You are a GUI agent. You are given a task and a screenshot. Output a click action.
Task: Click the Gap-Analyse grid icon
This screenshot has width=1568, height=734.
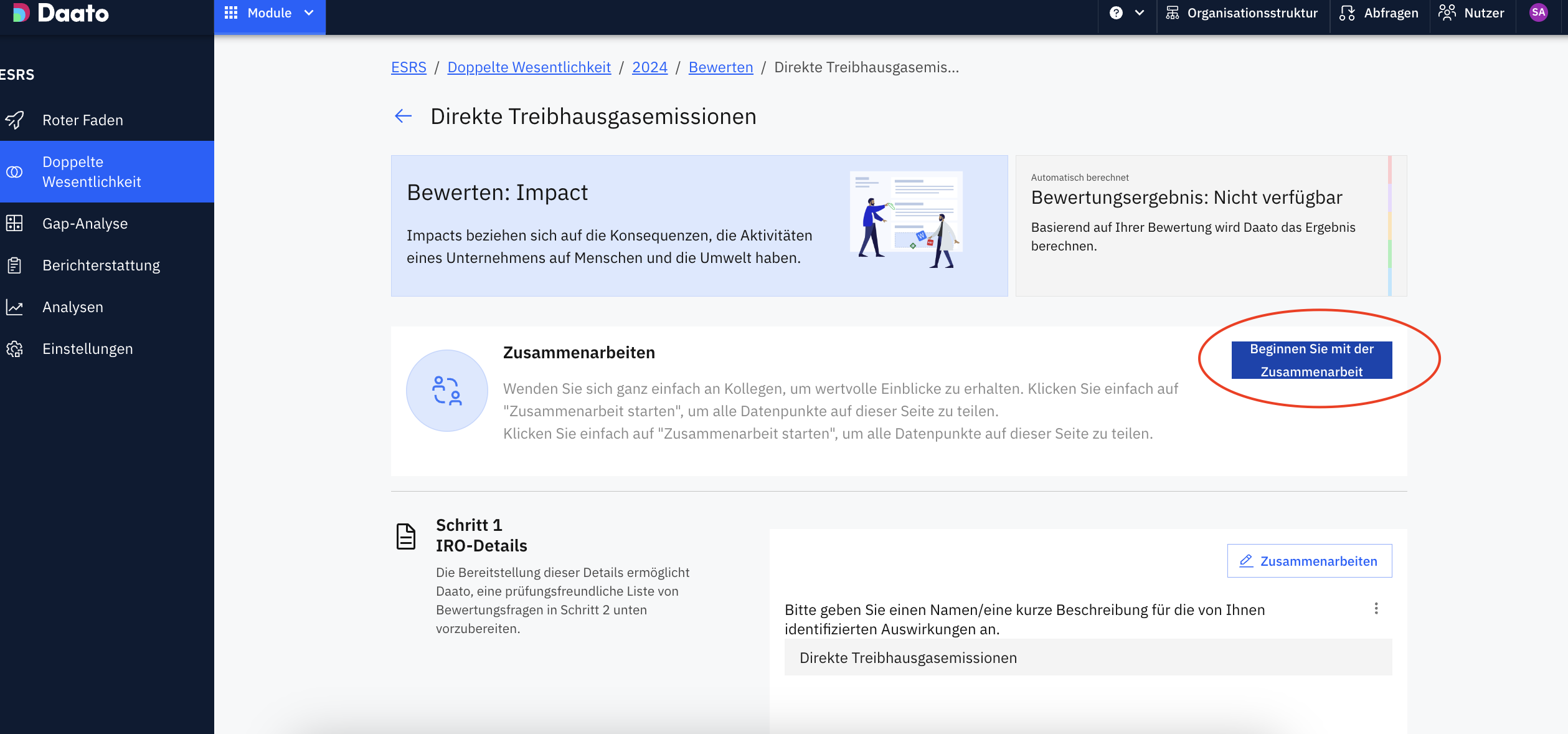[x=15, y=224]
